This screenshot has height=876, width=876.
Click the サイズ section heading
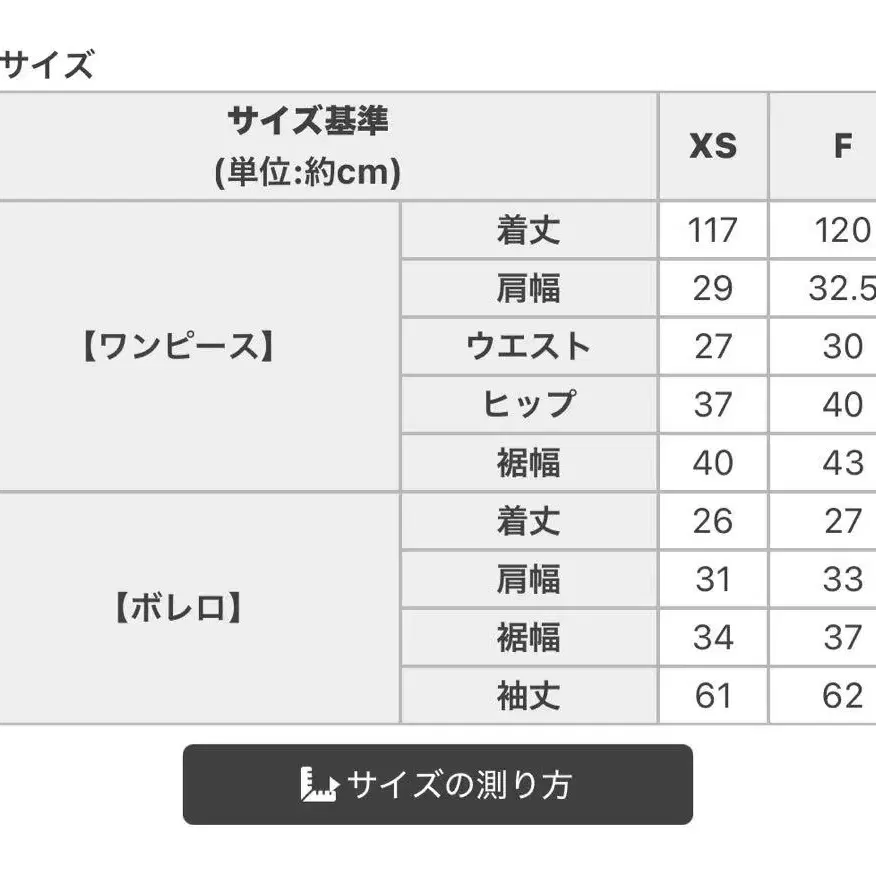(46, 66)
